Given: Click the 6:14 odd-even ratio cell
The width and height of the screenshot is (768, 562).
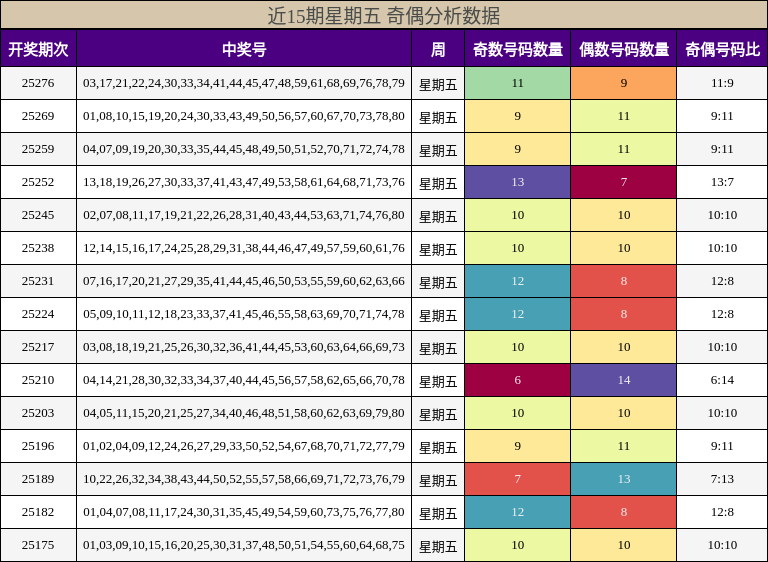Looking at the screenshot, I should pos(722,380).
